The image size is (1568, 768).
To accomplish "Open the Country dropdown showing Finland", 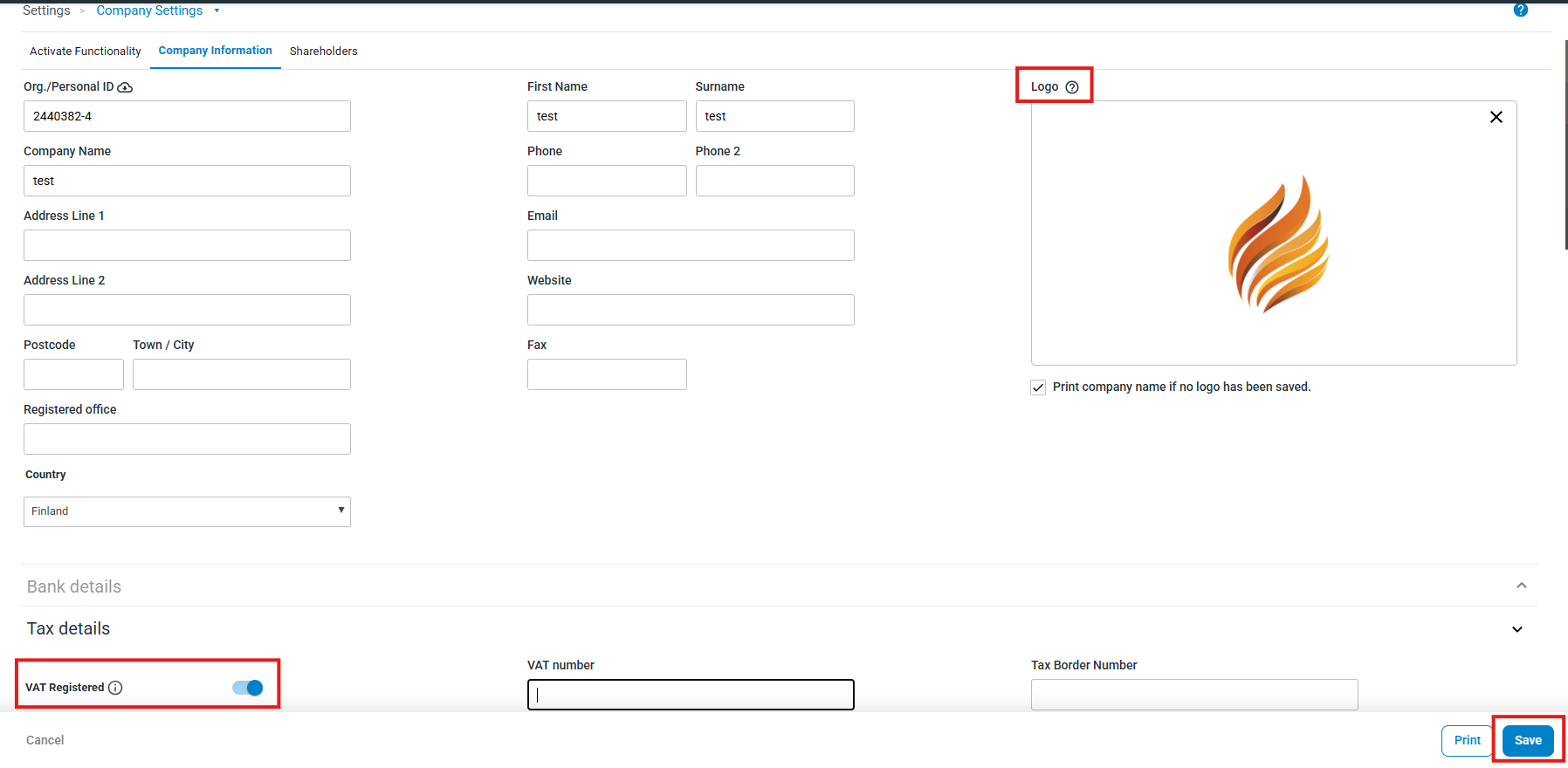I will [187, 511].
